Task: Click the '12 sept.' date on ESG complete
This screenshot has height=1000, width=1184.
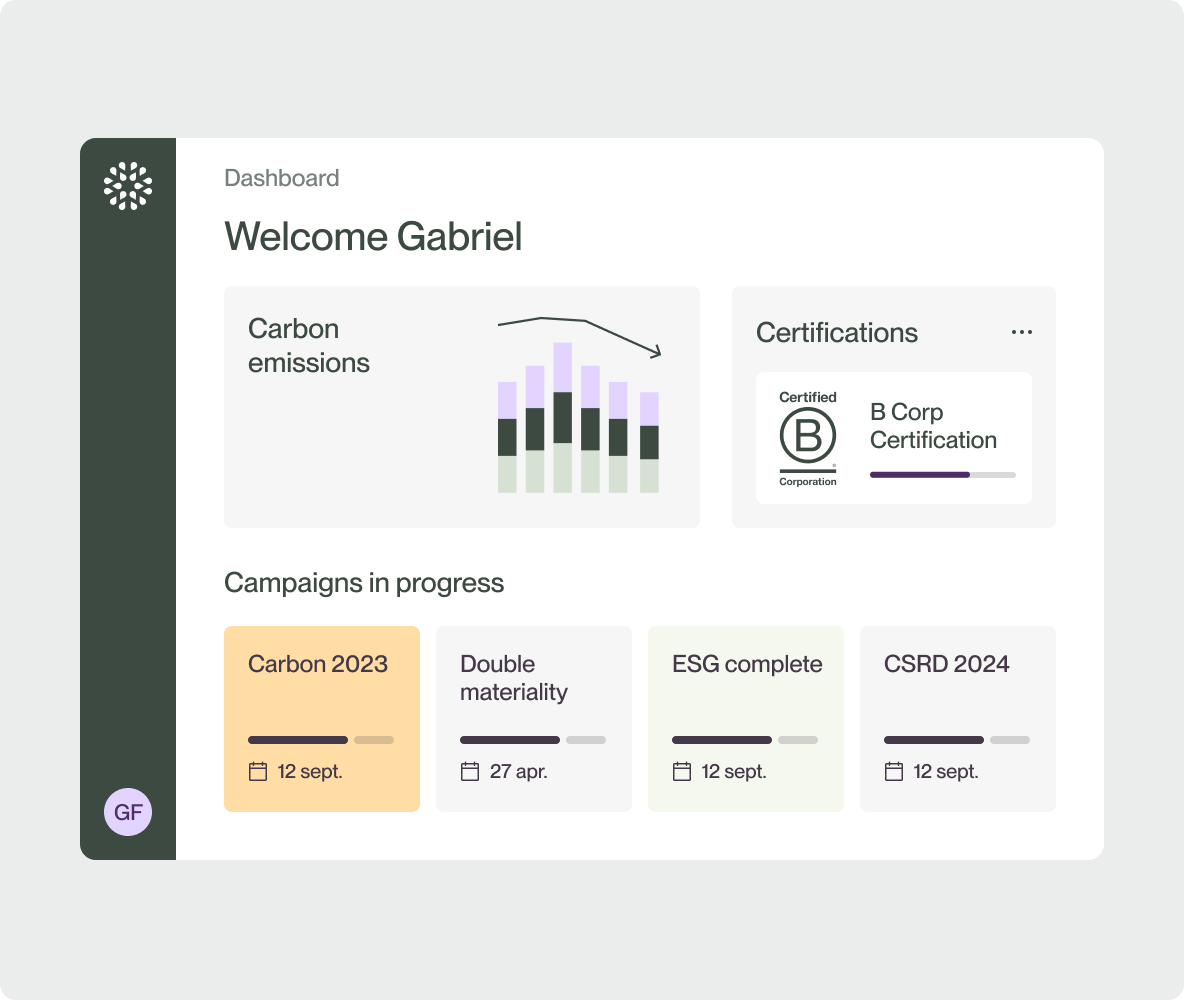Action: tap(733, 771)
